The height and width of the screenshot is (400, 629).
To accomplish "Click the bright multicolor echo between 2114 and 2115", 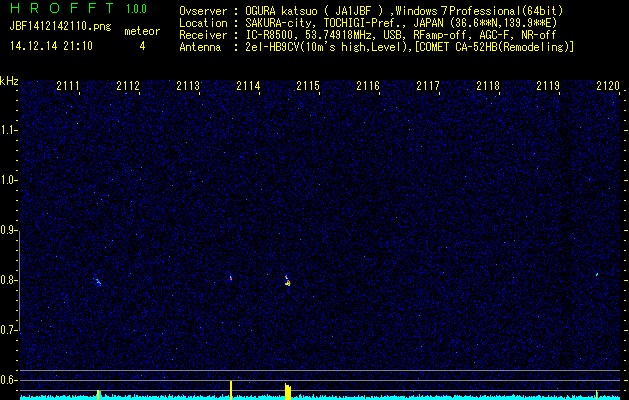I will click(287, 281).
